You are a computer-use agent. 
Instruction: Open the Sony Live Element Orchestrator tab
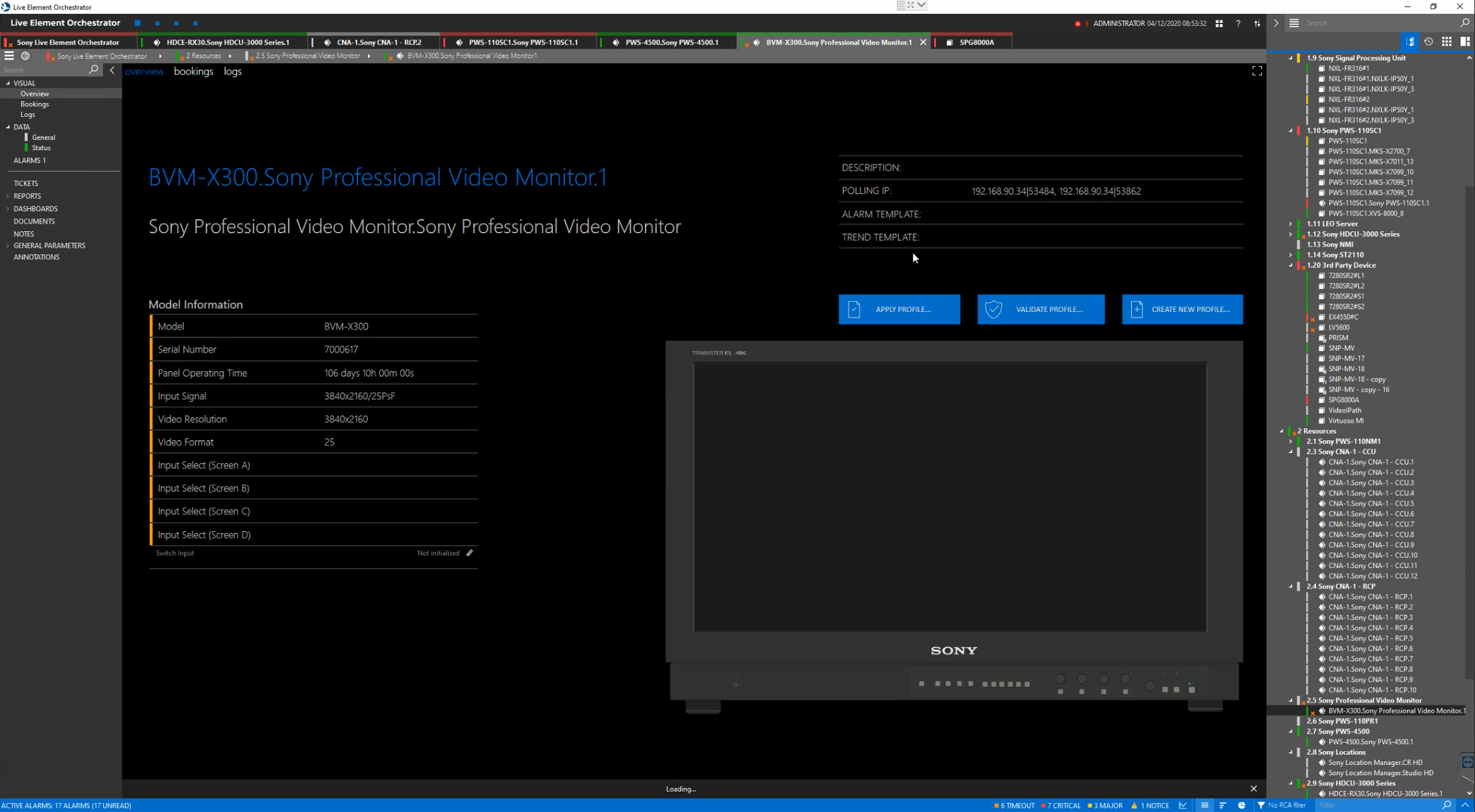tap(69, 42)
